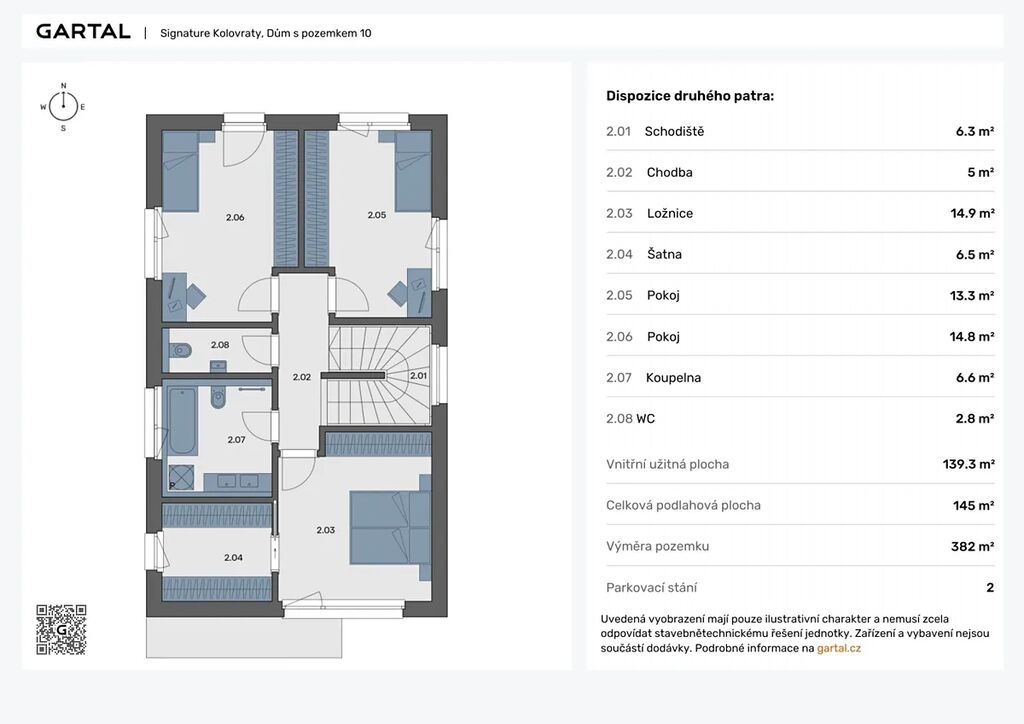Click the toilet icon in room 2.08
Viewport: 1024px width, 724px height.
point(181,350)
